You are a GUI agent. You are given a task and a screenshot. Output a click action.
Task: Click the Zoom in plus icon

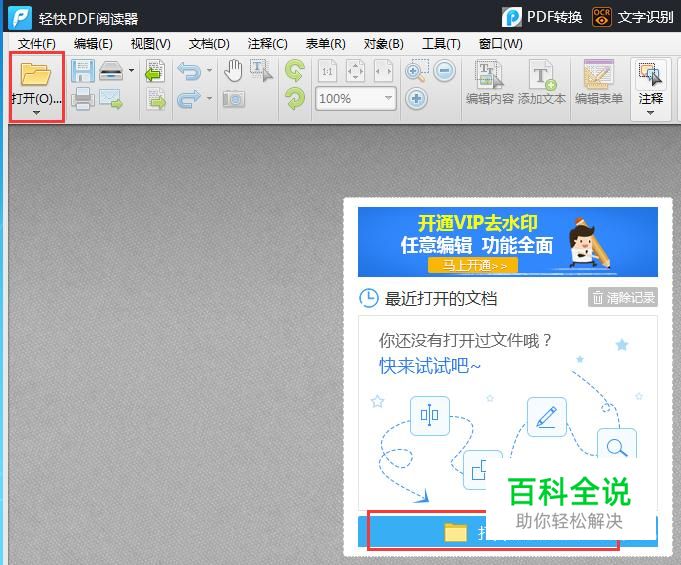tap(416, 99)
